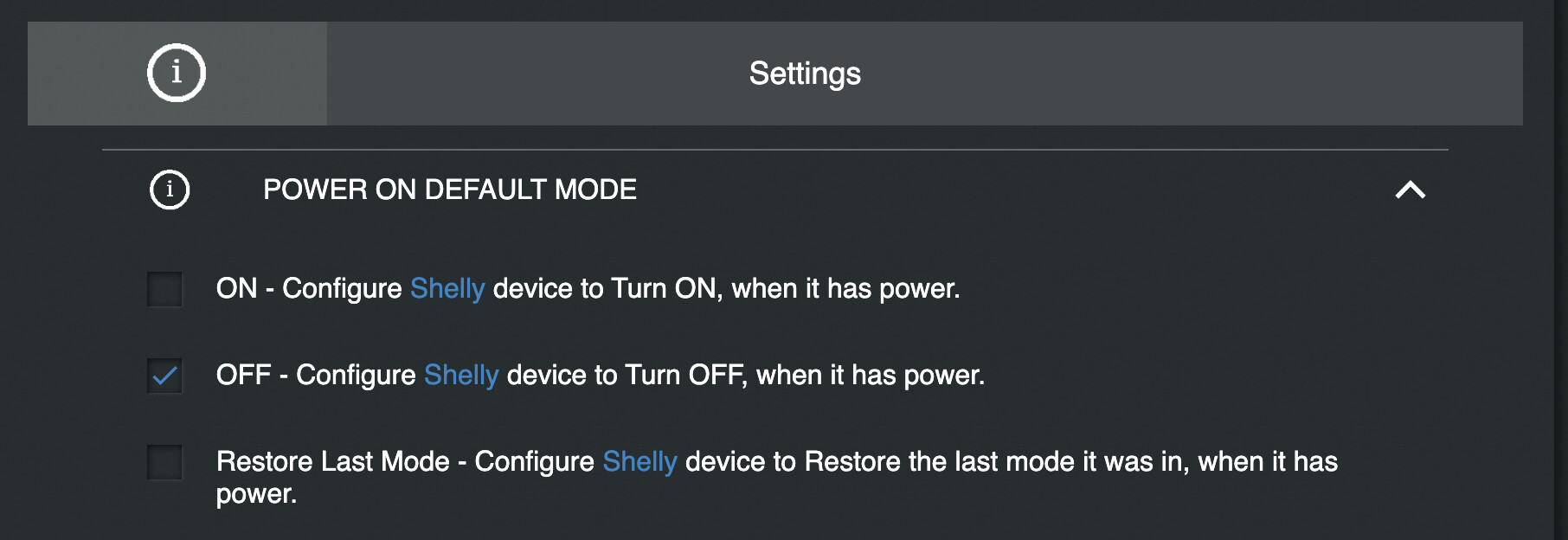Screen dimensions: 1568x540
Task: Select the 'OFF - Configure' option label
Action: click(316, 375)
